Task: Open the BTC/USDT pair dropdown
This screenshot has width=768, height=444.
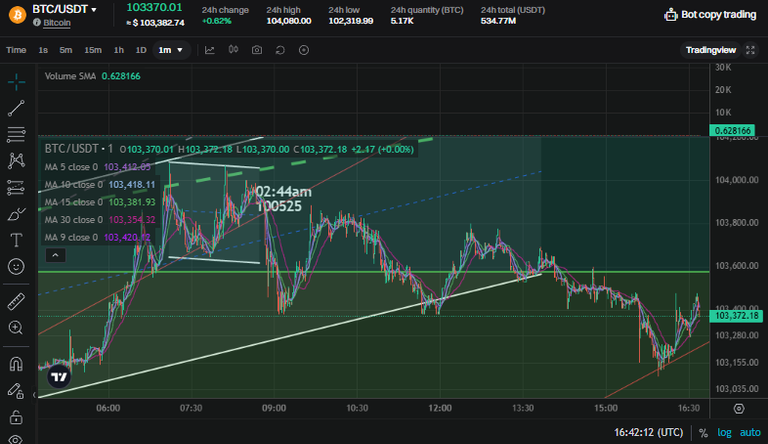Action: (x=65, y=9)
